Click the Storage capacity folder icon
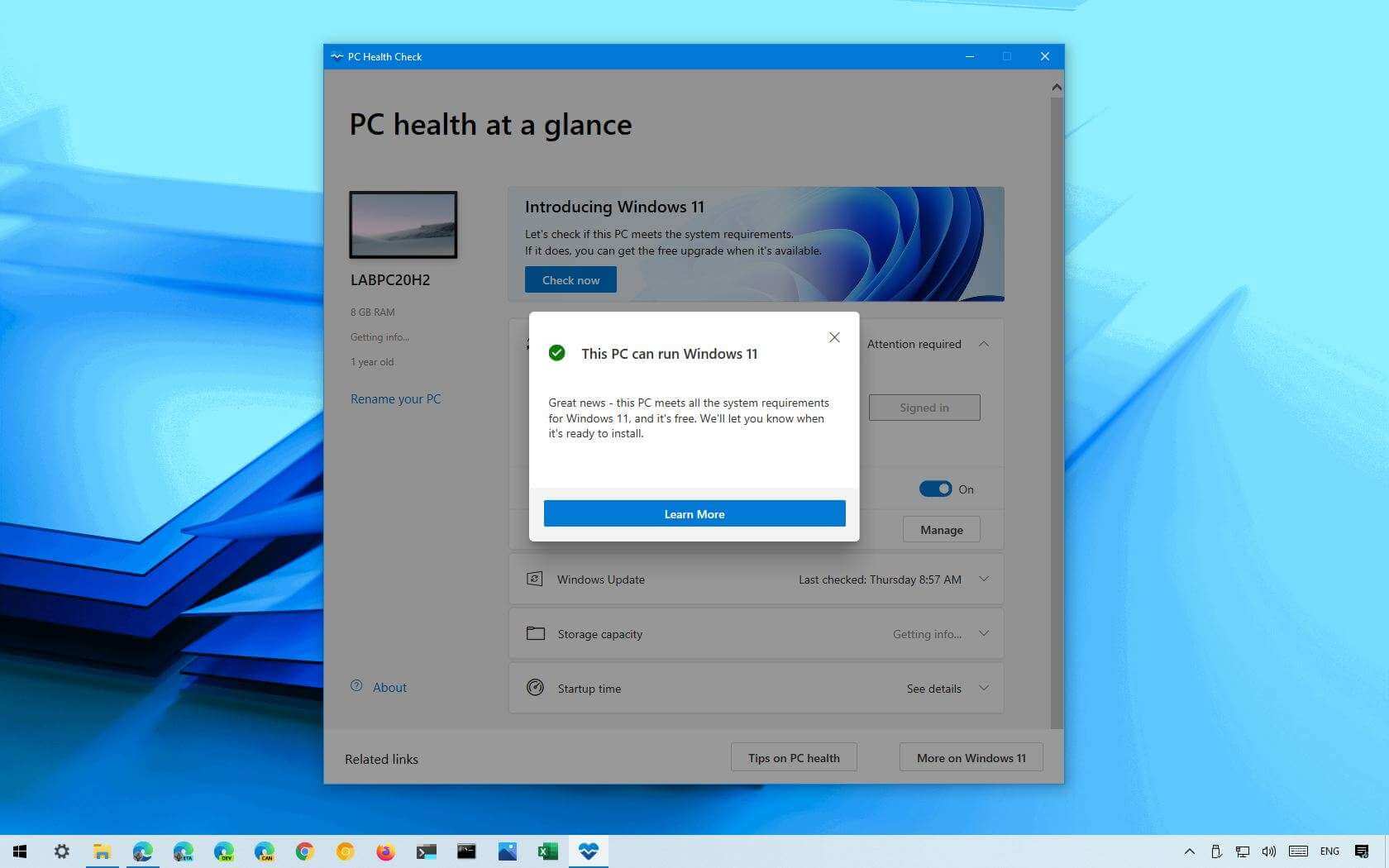1389x868 pixels. pyautogui.click(x=535, y=632)
